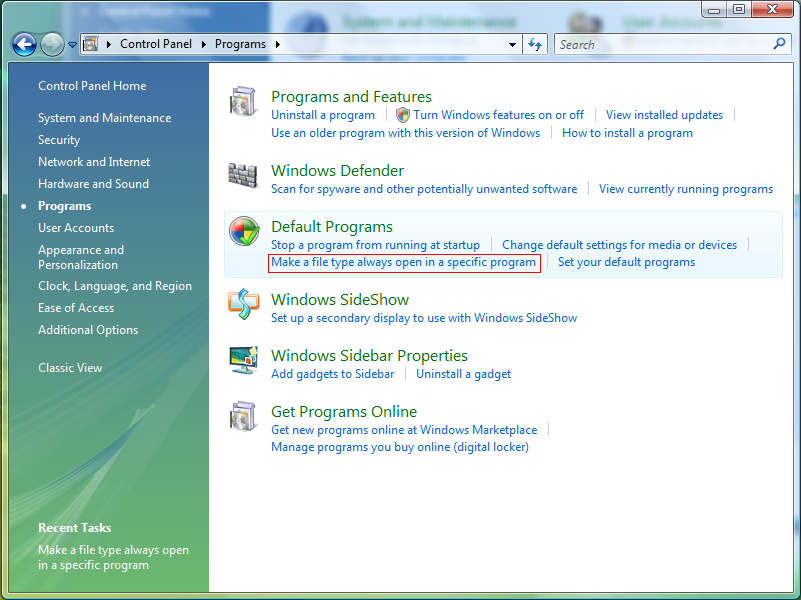Viewport: 801px width, 600px height.
Task: Minimize the Control Panel window
Action: (x=715, y=9)
